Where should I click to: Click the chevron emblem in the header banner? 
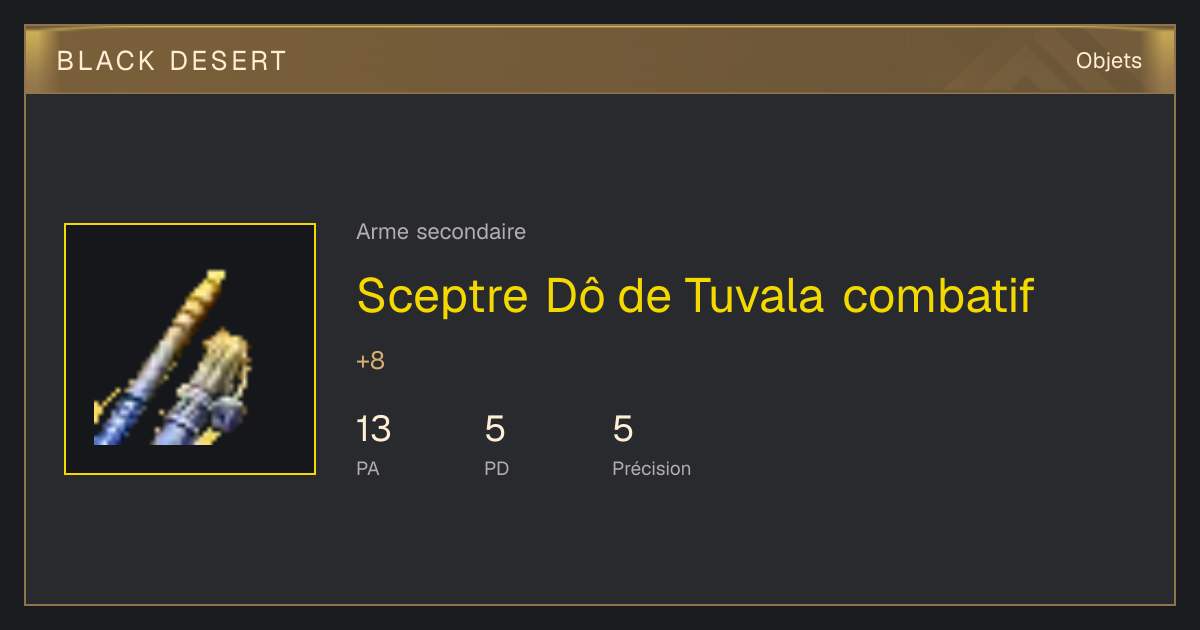(1040, 62)
